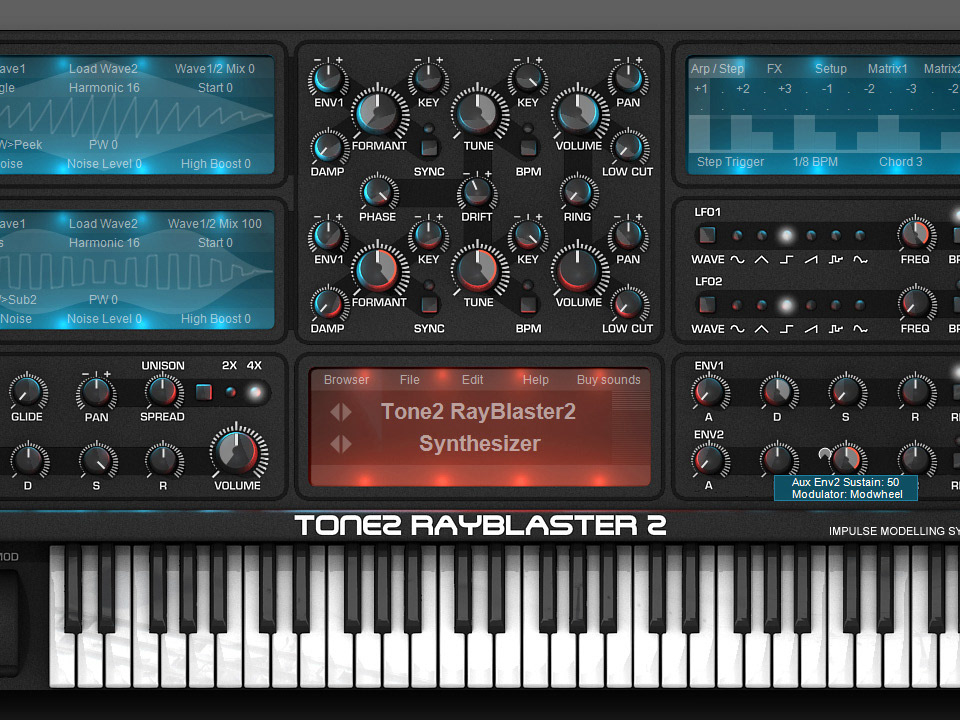Viewport: 960px width, 720px height.
Task: Open the >Sub2 waveform selector
Action: (x=18, y=300)
